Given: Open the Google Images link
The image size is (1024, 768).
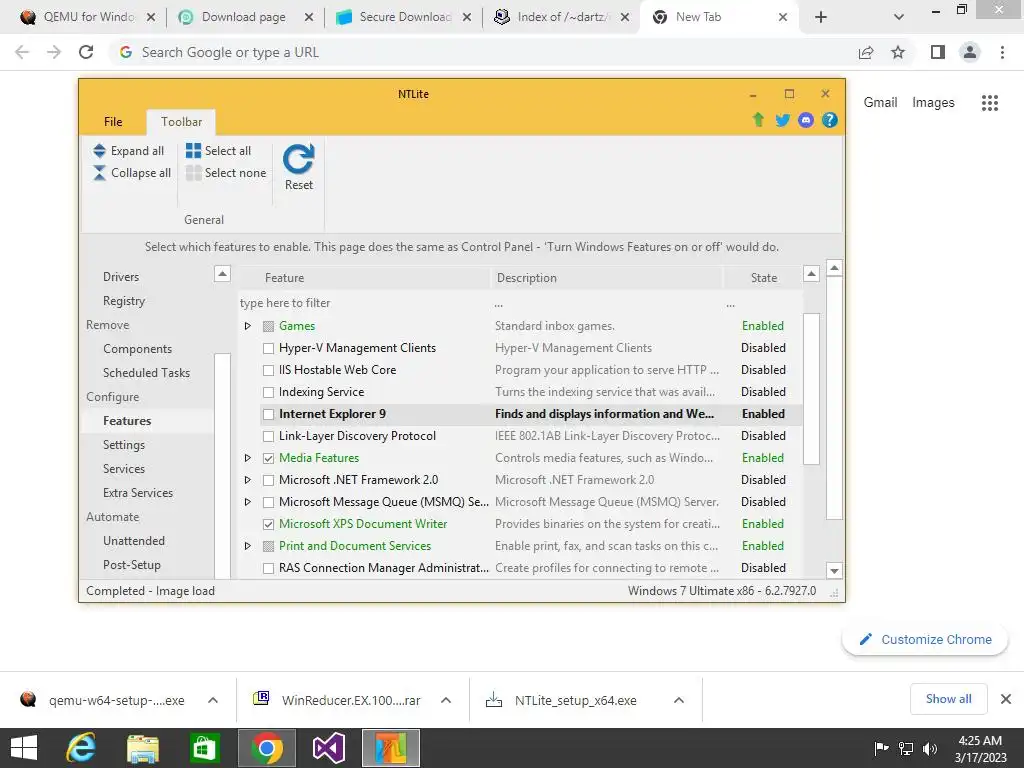Looking at the screenshot, I should (933, 103).
